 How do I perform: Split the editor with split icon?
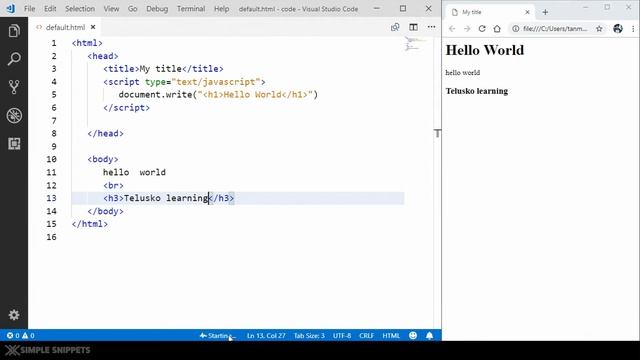pos(413,27)
